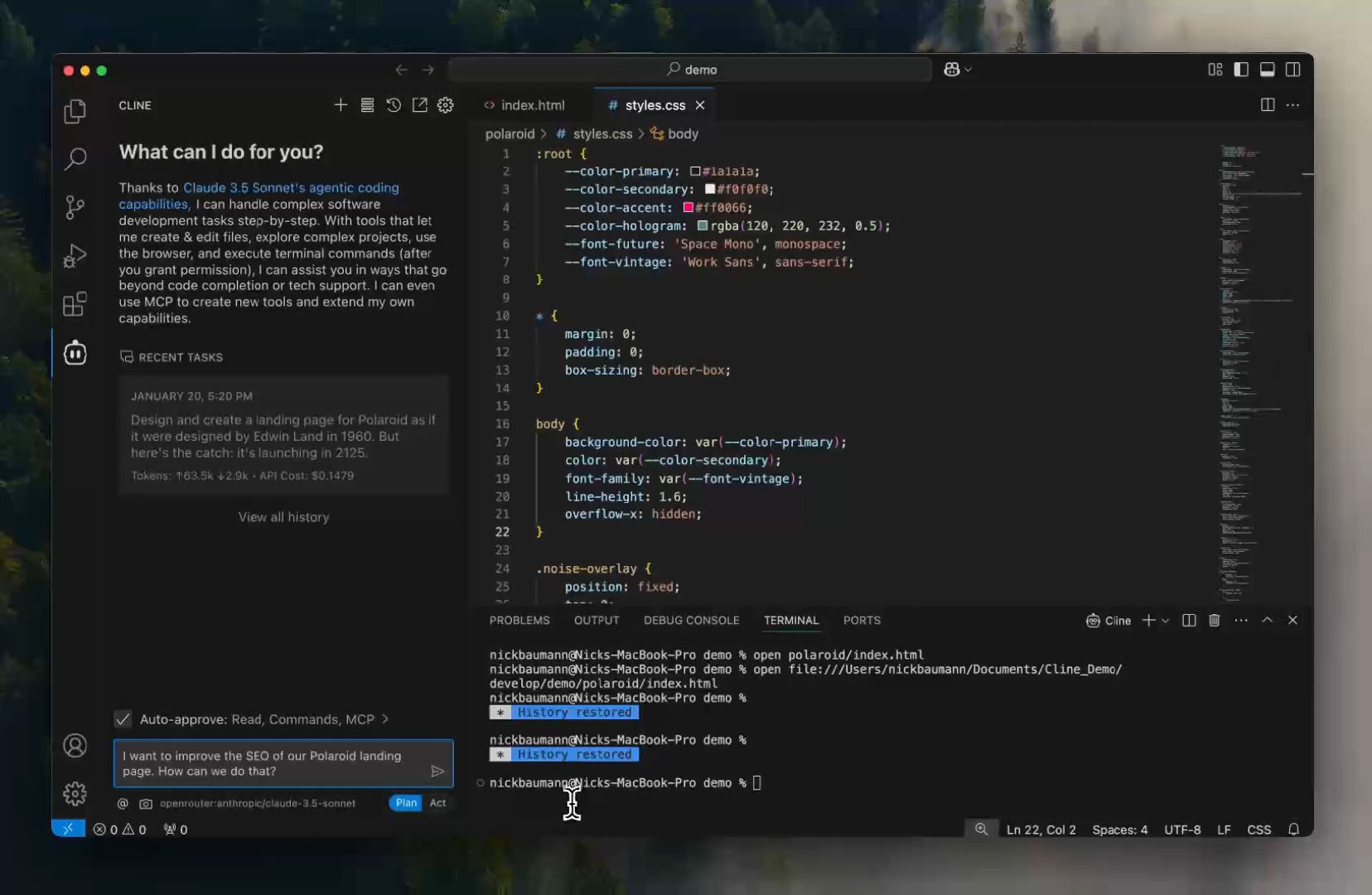The height and width of the screenshot is (895, 1372).
Task: Kill the terminal with the trash icon
Action: 1214,620
